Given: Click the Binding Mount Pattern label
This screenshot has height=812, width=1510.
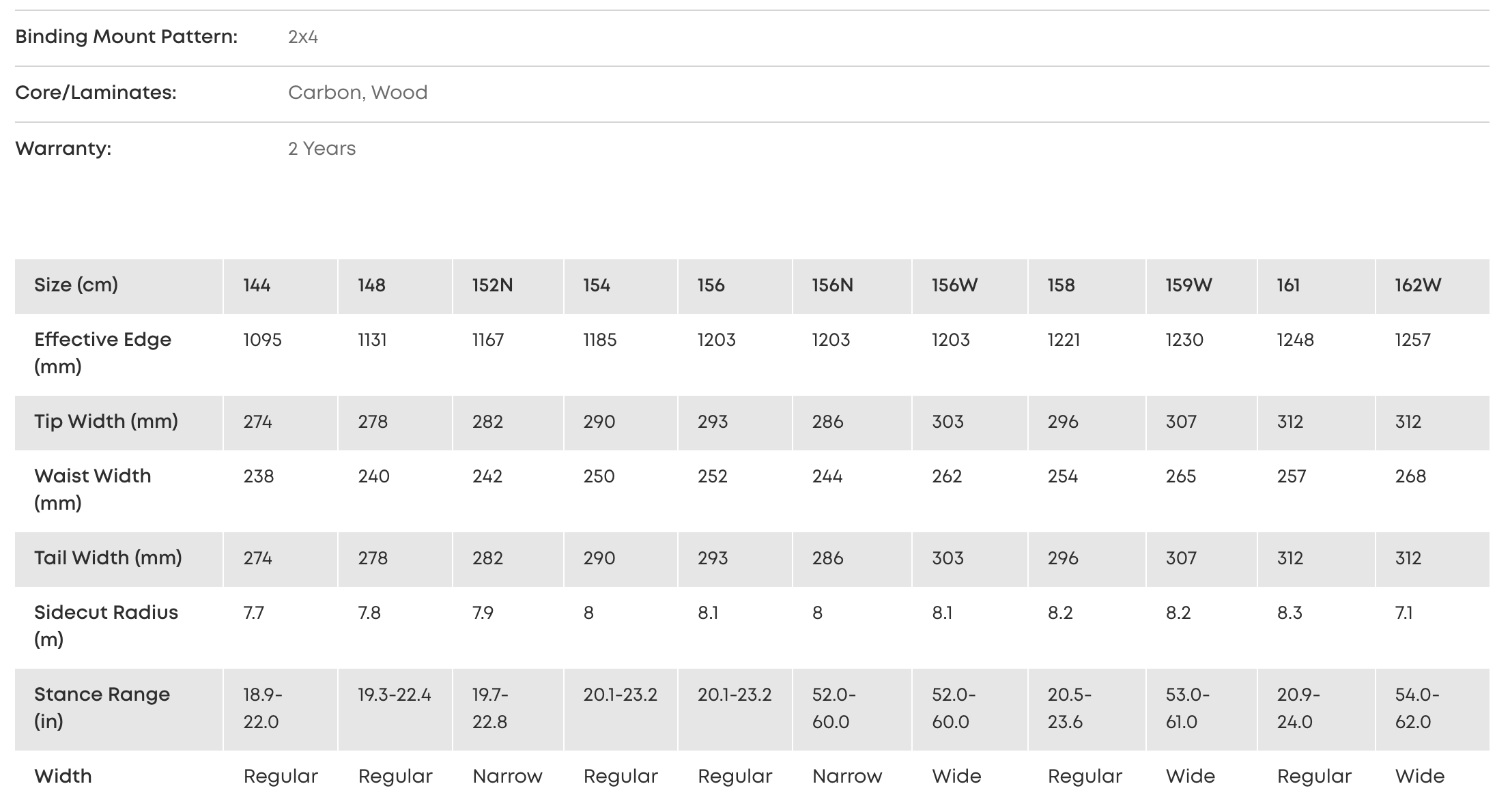Looking at the screenshot, I should coord(126,37).
